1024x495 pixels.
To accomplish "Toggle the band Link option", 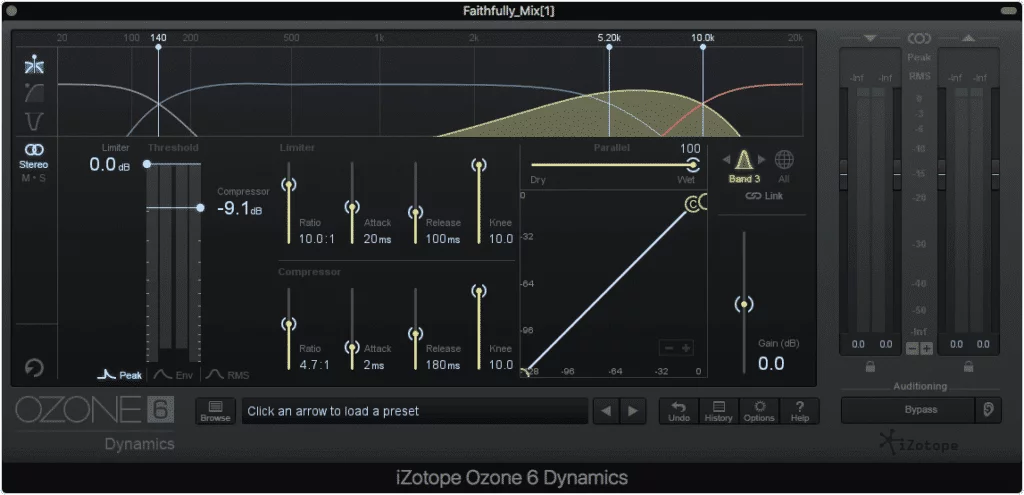I will [764, 196].
